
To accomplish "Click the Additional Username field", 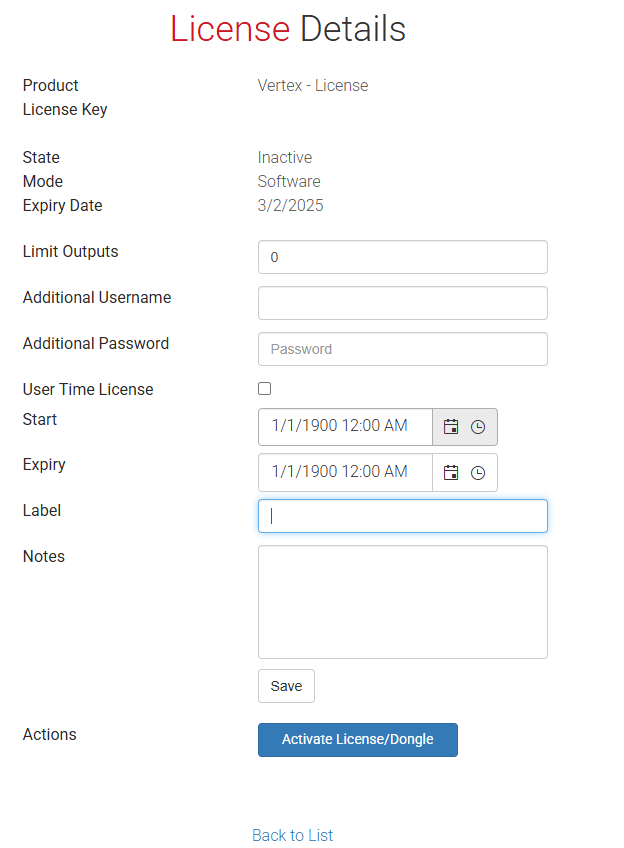I will (x=402, y=303).
